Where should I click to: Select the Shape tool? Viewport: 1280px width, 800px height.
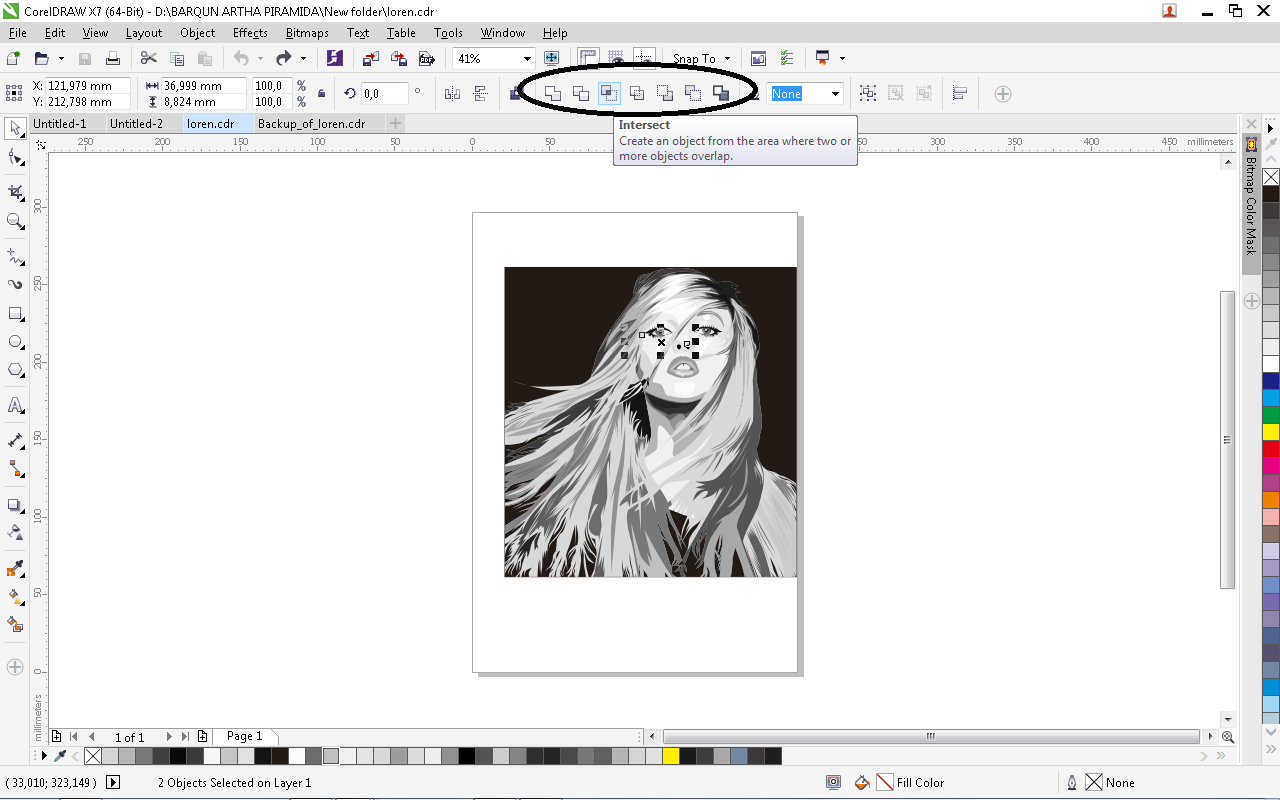[15, 157]
